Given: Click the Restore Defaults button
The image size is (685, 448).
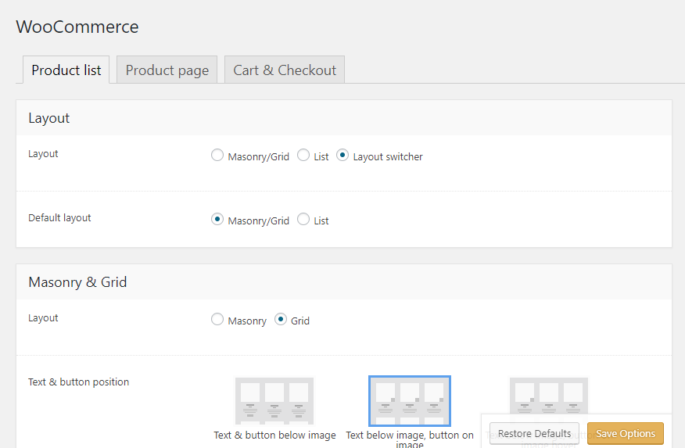Looking at the screenshot, I should coord(534,433).
